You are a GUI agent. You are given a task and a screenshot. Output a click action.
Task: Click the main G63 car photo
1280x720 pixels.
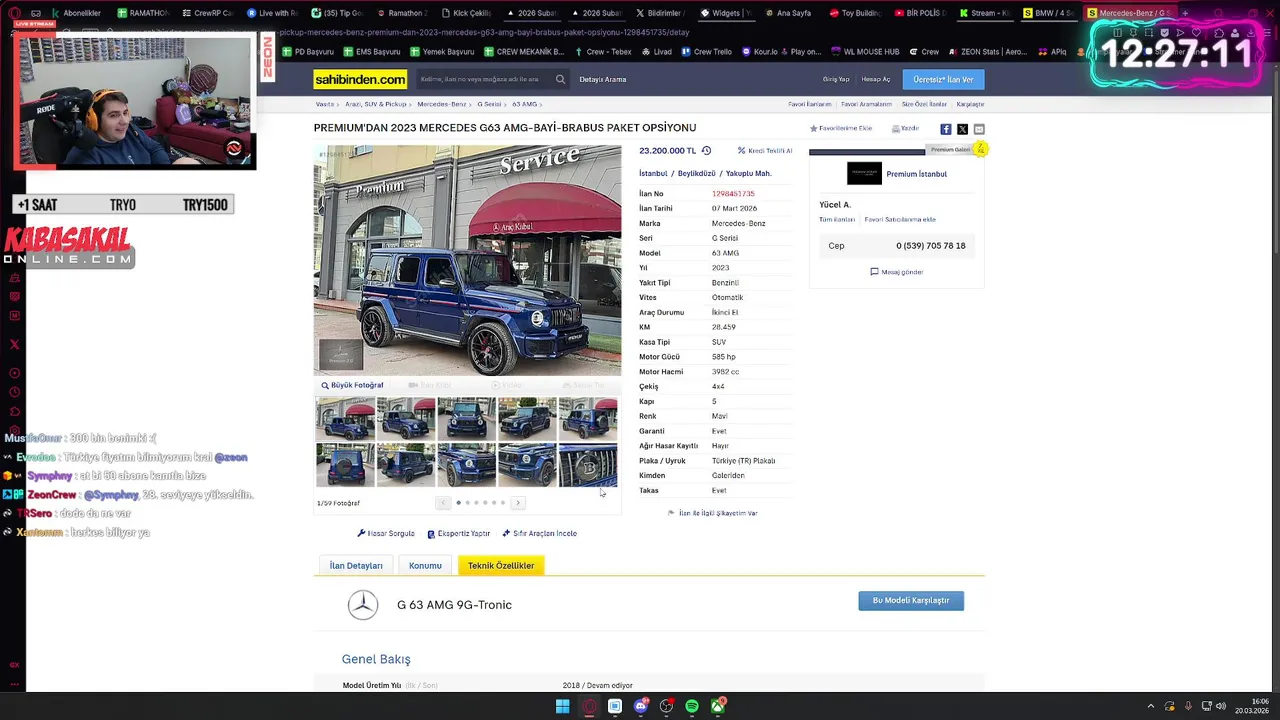(x=467, y=260)
